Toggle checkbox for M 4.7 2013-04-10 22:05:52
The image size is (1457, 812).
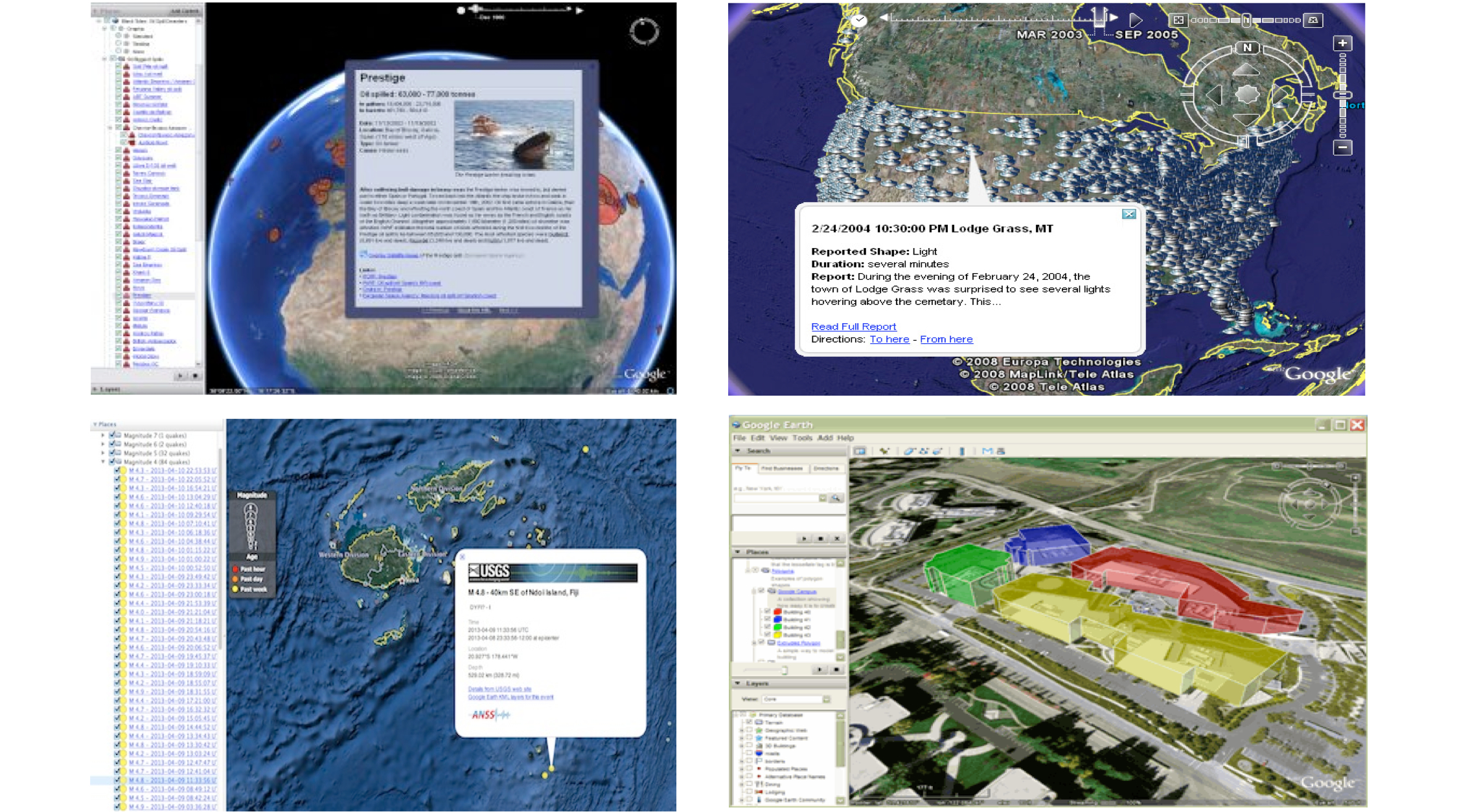(118, 479)
